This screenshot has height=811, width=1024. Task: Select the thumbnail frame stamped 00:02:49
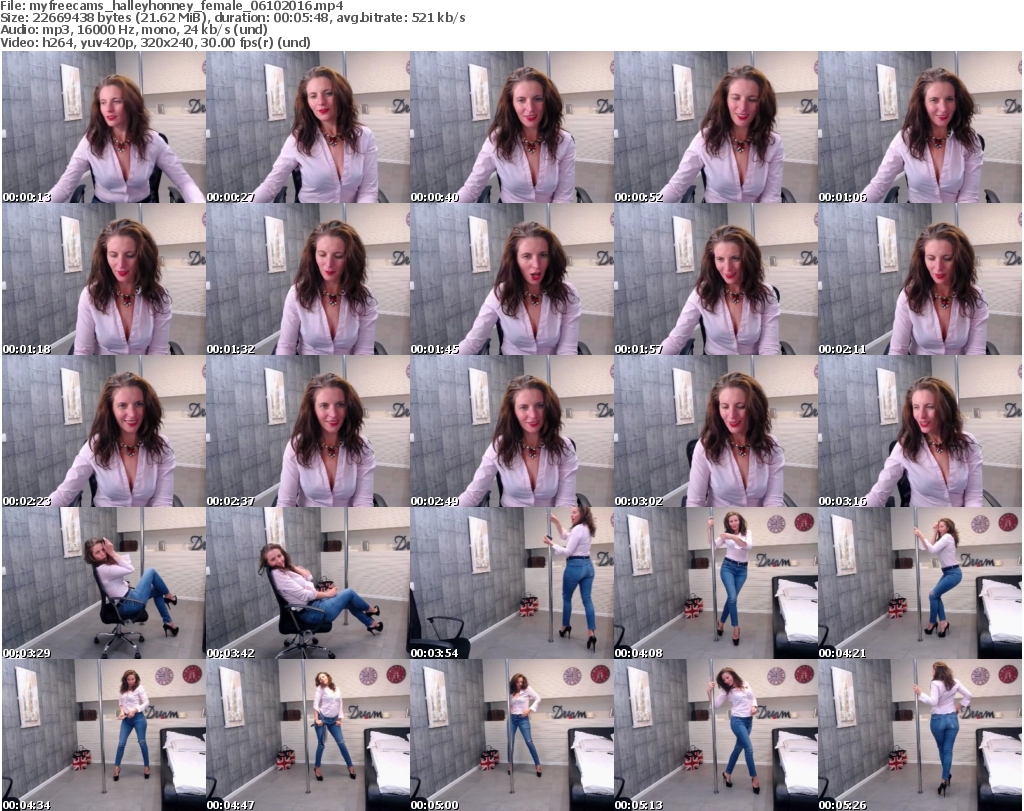pyautogui.click(x=512, y=431)
